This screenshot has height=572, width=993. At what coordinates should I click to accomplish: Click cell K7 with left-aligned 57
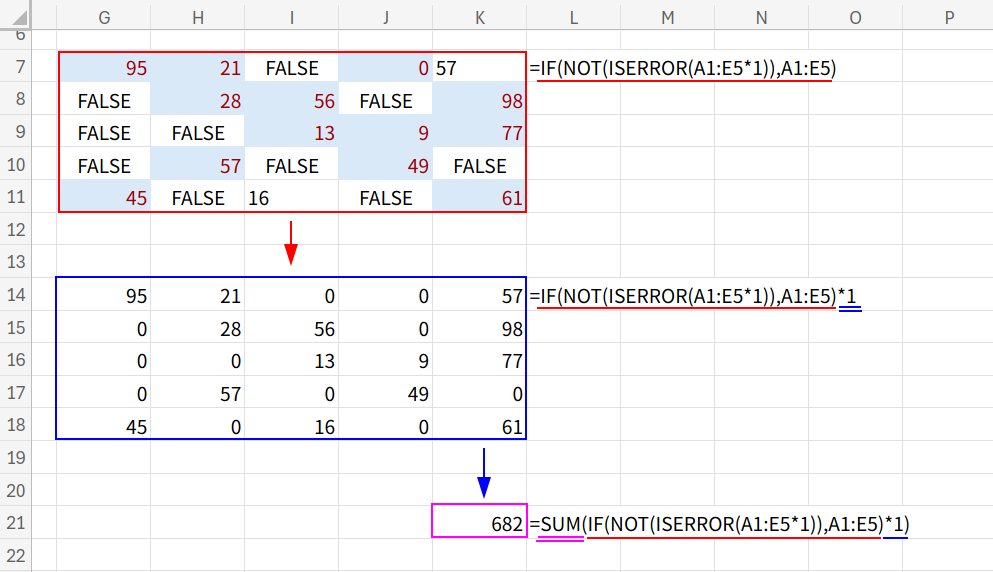click(480, 68)
